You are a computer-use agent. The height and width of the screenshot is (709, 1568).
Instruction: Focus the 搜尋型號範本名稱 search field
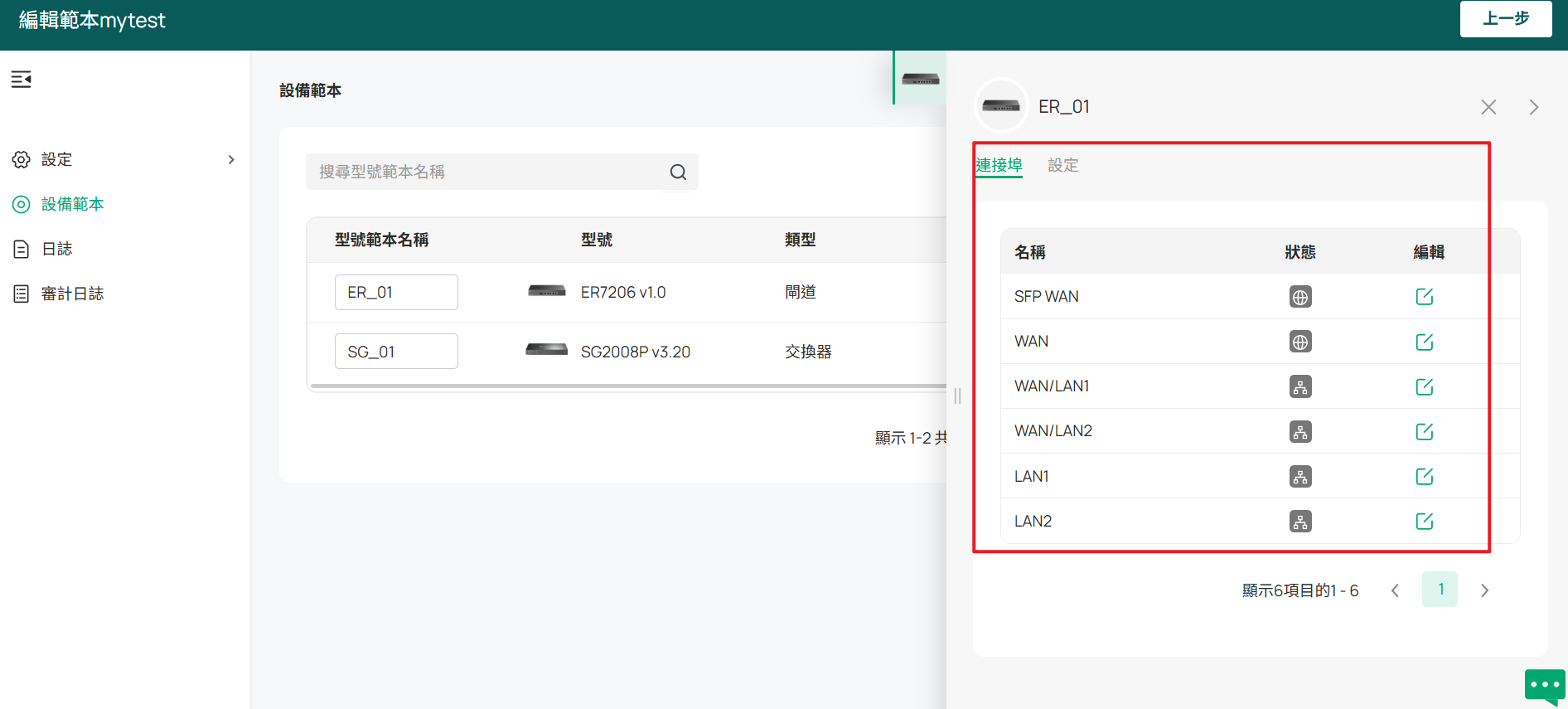pyautogui.click(x=501, y=172)
